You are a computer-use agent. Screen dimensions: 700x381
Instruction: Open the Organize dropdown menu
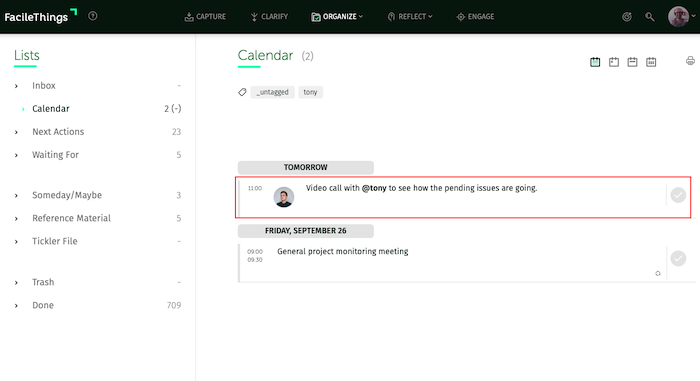pyautogui.click(x=337, y=17)
